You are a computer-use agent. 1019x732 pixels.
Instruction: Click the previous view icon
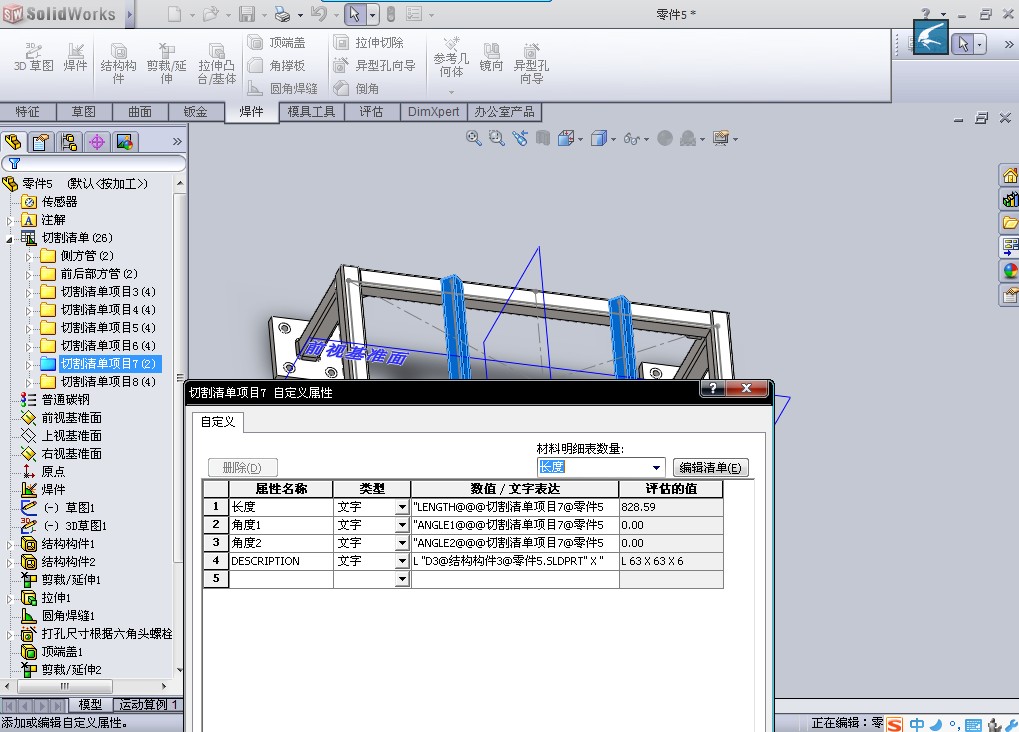(x=520, y=138)
